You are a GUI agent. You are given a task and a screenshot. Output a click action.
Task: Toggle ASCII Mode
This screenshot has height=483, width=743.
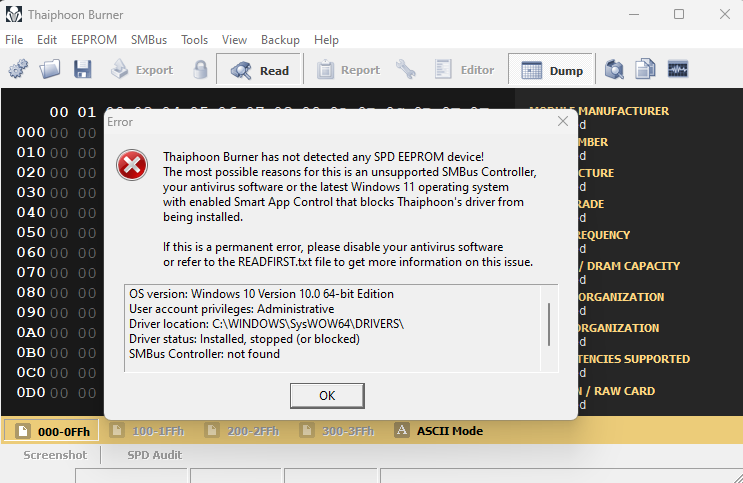(439, 431)
